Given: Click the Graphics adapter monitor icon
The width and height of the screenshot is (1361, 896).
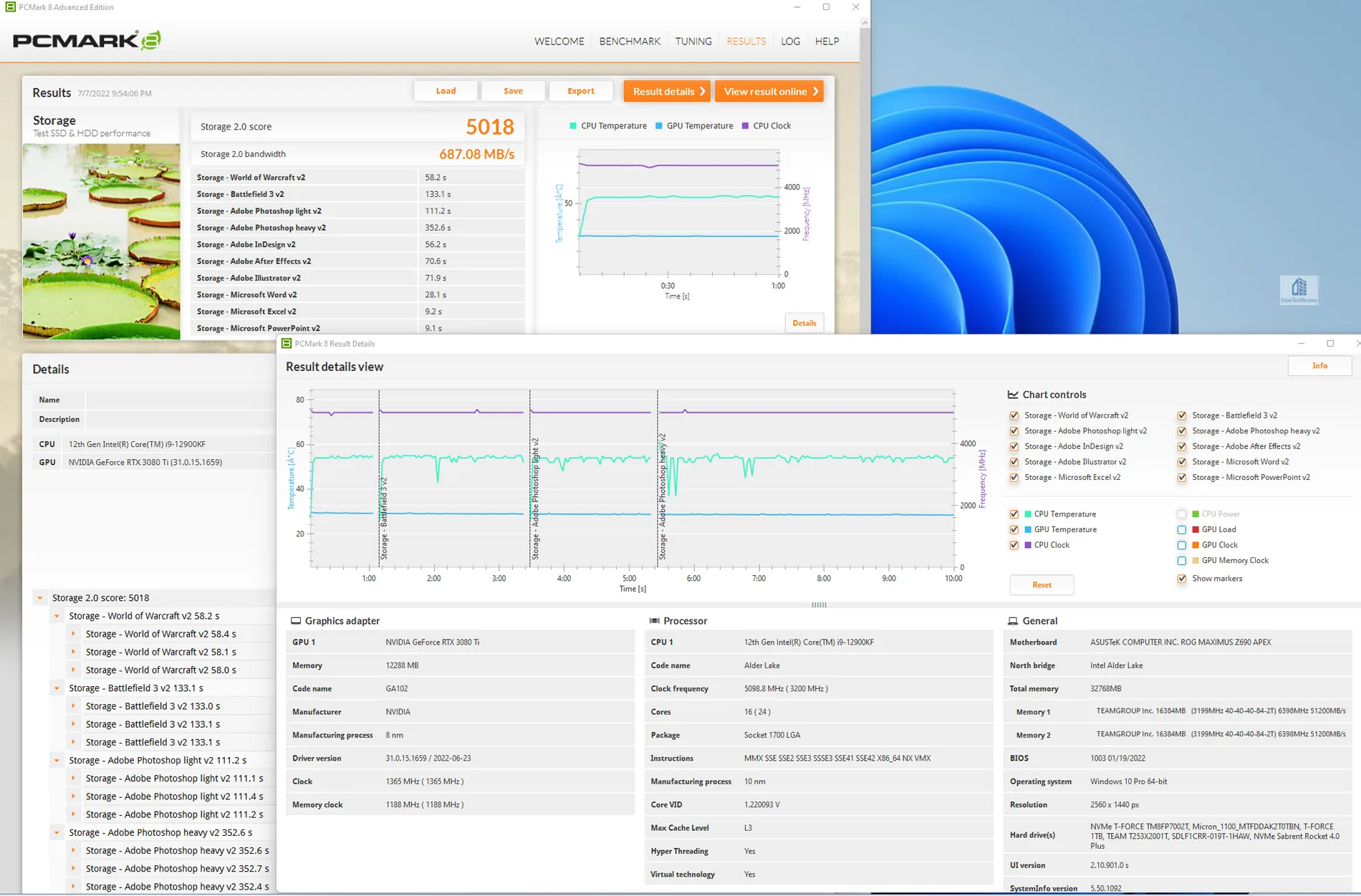Looking at the screenshot, I should [296, 621].
